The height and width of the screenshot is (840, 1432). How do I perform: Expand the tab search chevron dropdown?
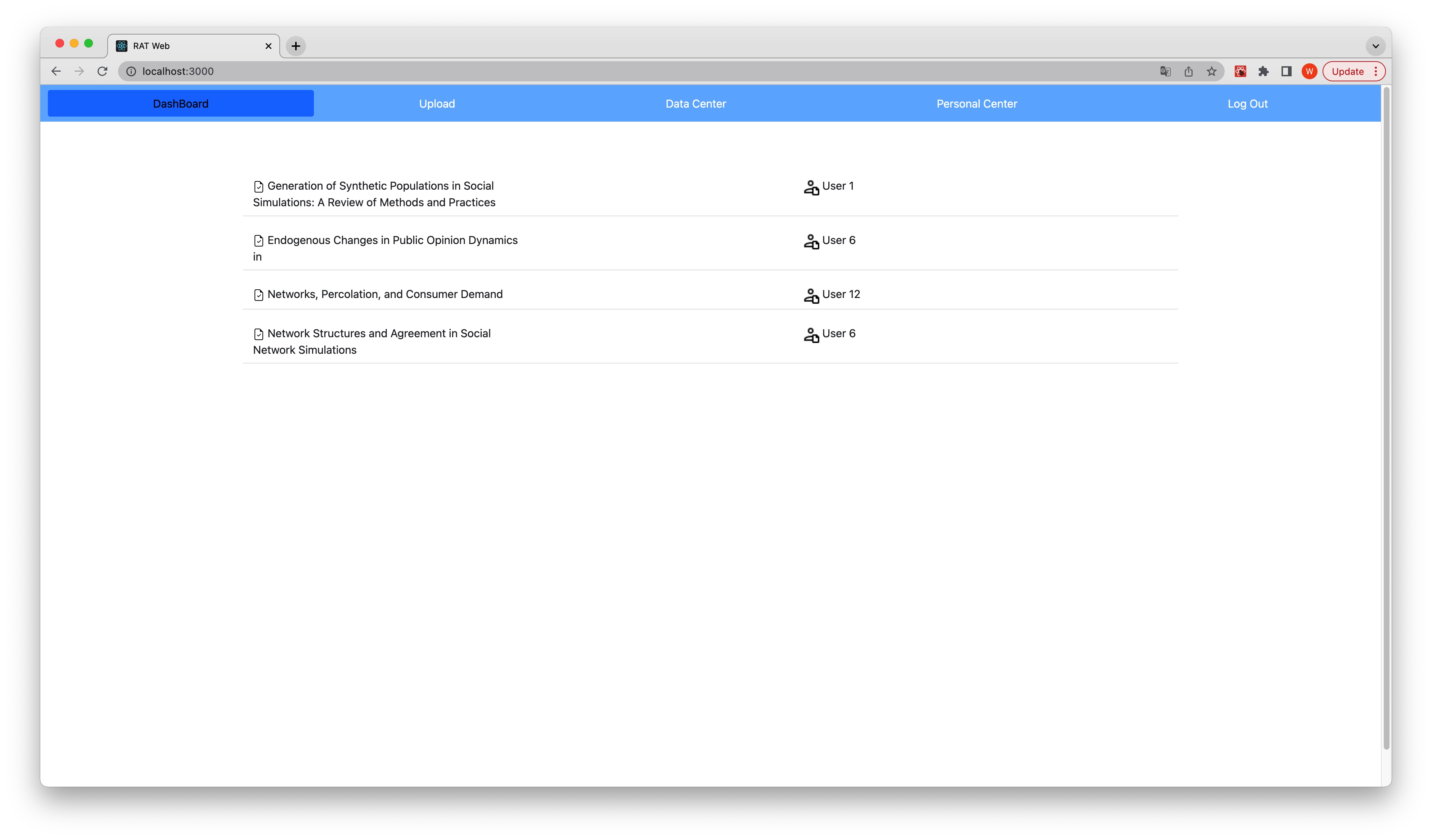pyautogui.click(x=1375, y=46)
